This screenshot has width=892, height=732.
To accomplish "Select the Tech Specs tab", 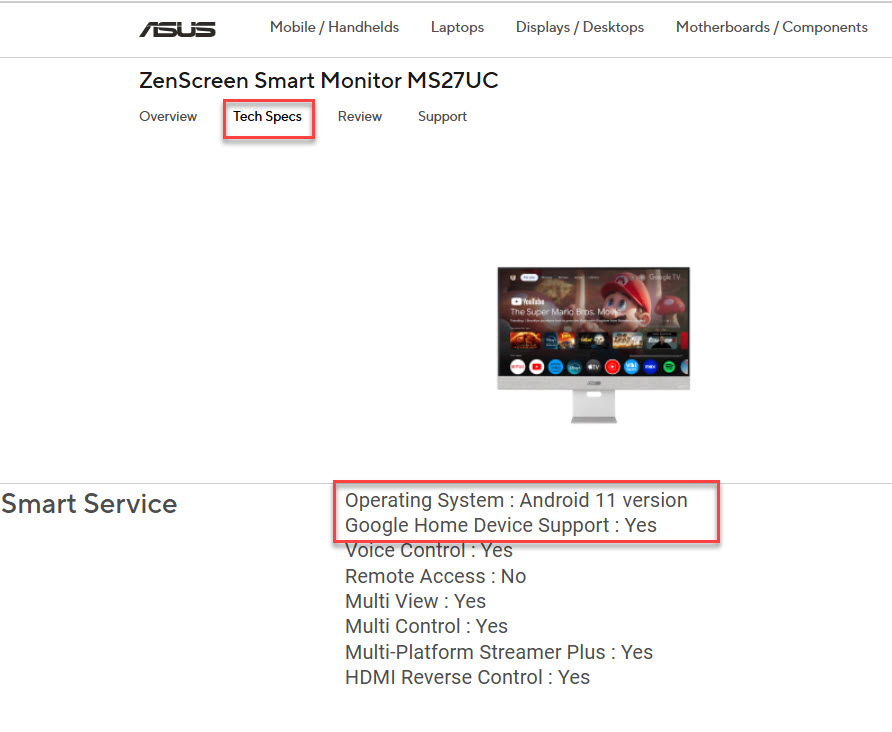I will point(267,117).
